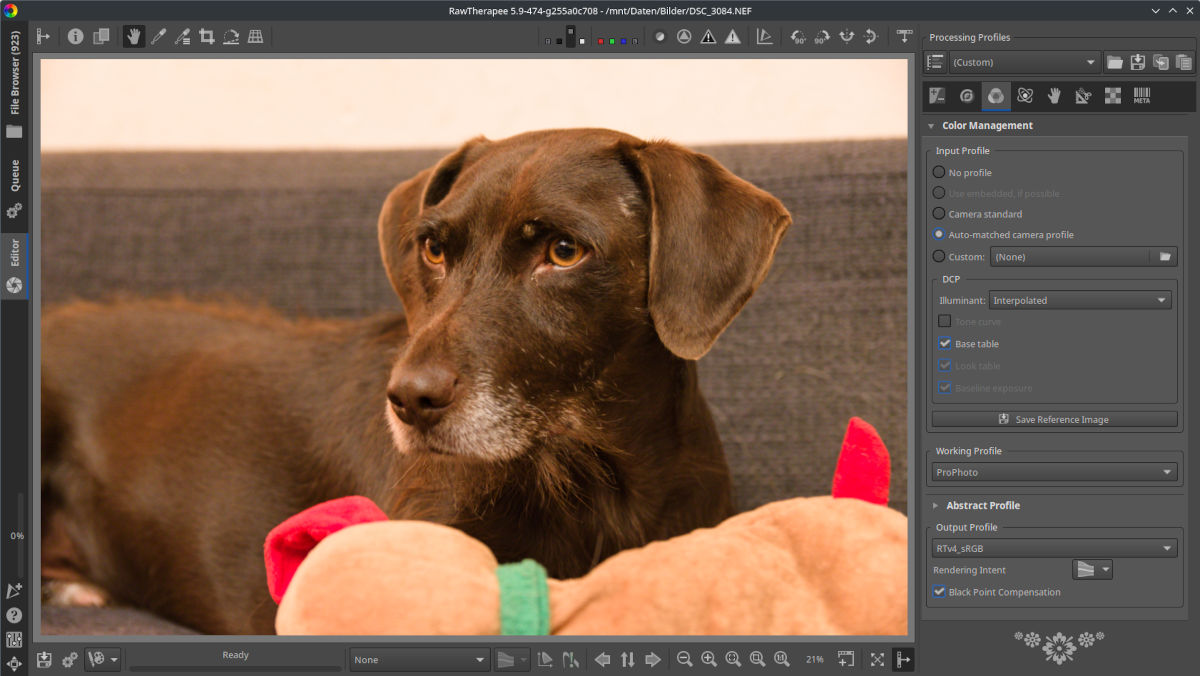Paste profile from clipboard
Screen dimensions: 1200x676
tap(1184, 62)
